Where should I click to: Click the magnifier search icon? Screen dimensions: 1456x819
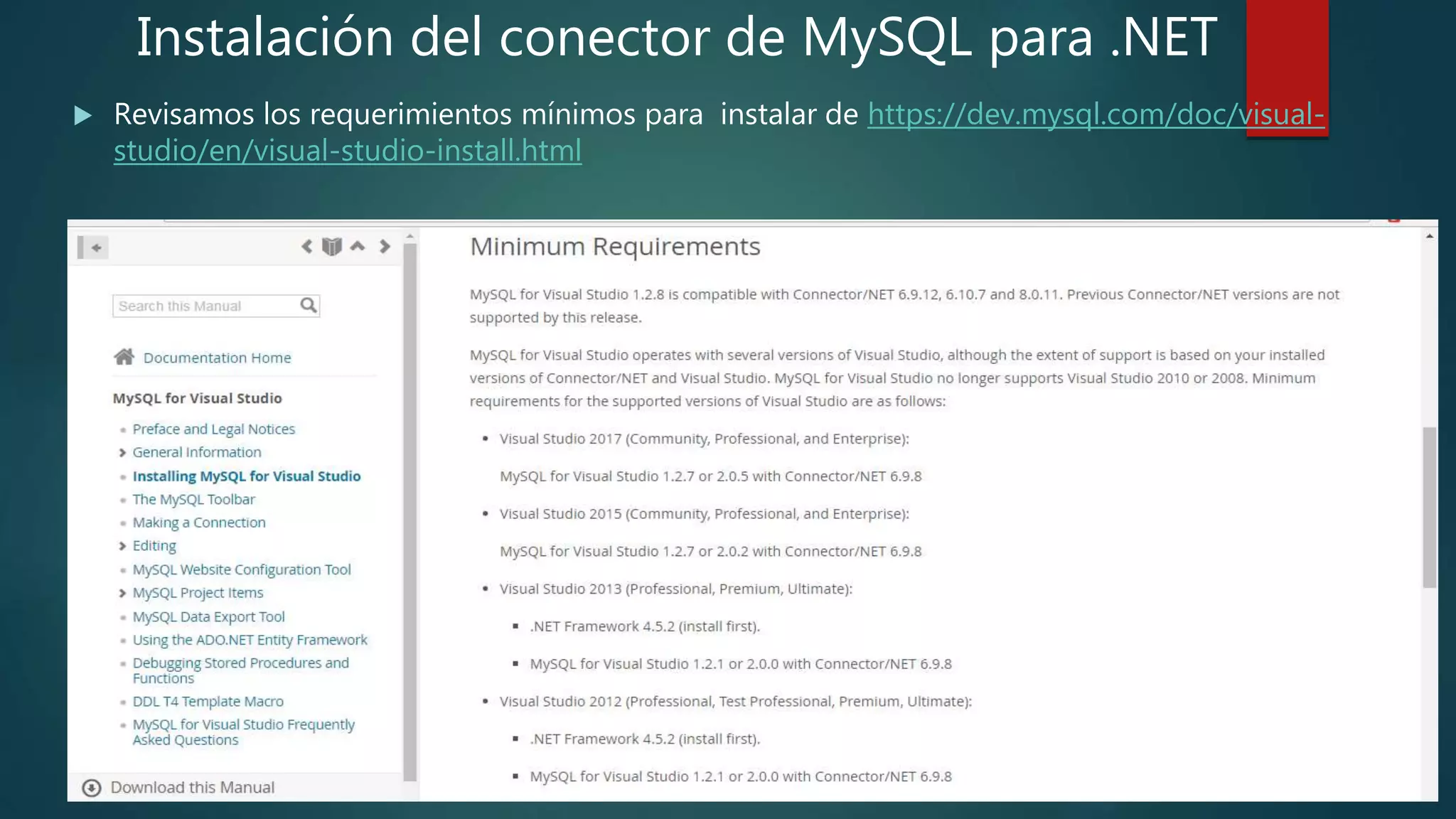click(x=309, y=306)
